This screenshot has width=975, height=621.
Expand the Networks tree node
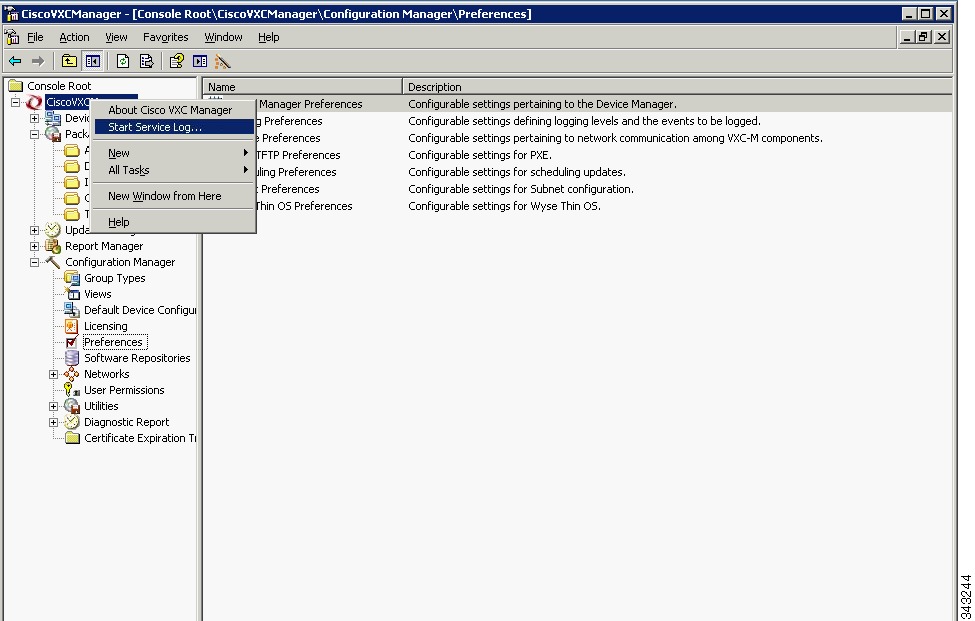pyautogui.click(x=53, y=374)
